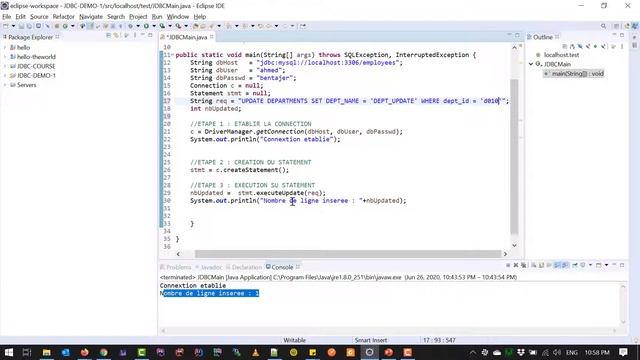This screenshot has height=360, width=640.
Task: Select the JDBCMain.java editor tab
Action: [x=188, y=37]
